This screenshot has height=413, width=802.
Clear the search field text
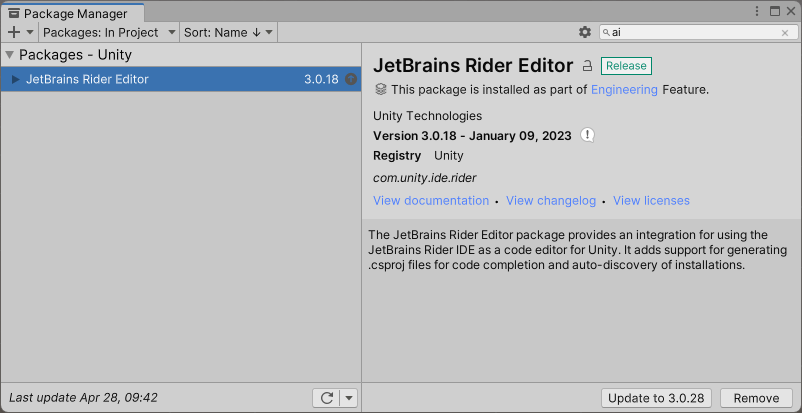tap(785, 33)
